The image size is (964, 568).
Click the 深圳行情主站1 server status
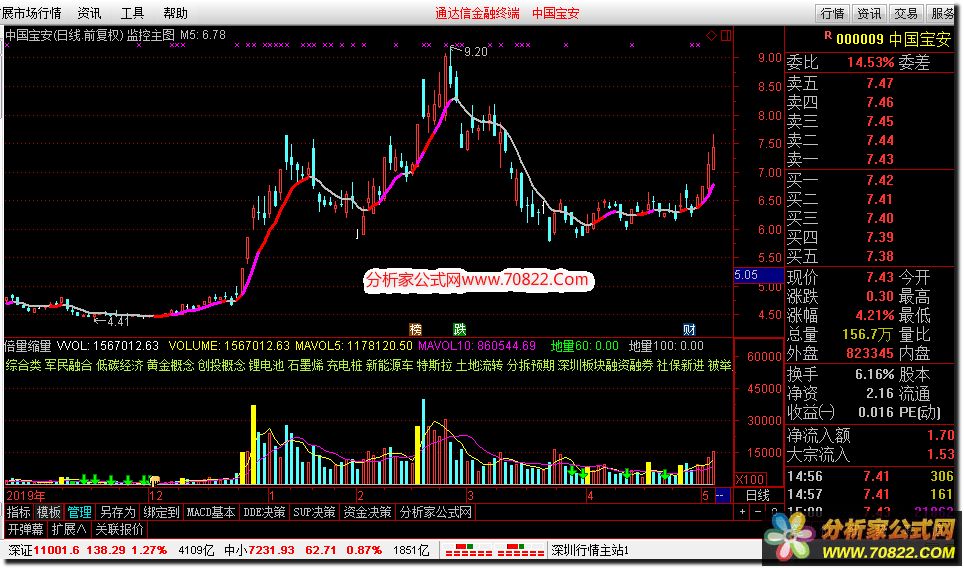coord(590,550)
